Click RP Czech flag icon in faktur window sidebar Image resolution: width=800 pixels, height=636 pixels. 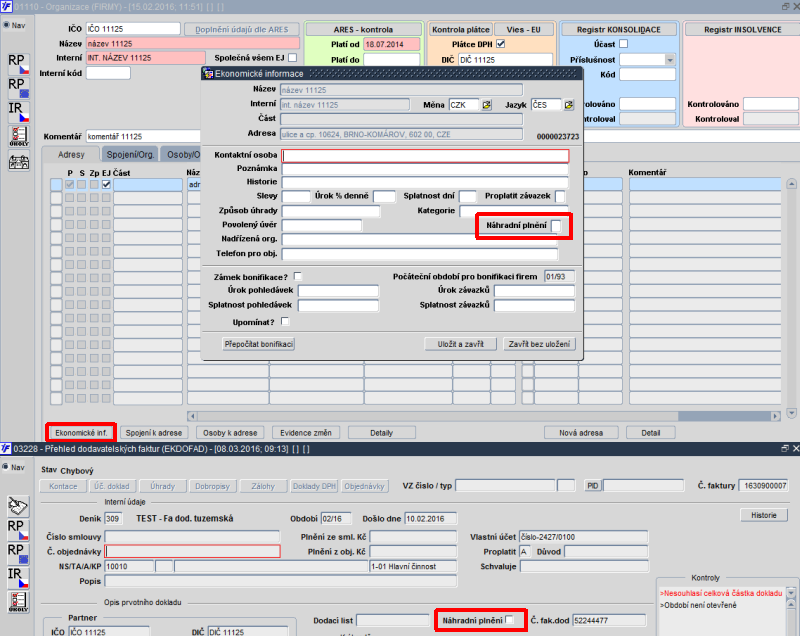tap(18, 530)
